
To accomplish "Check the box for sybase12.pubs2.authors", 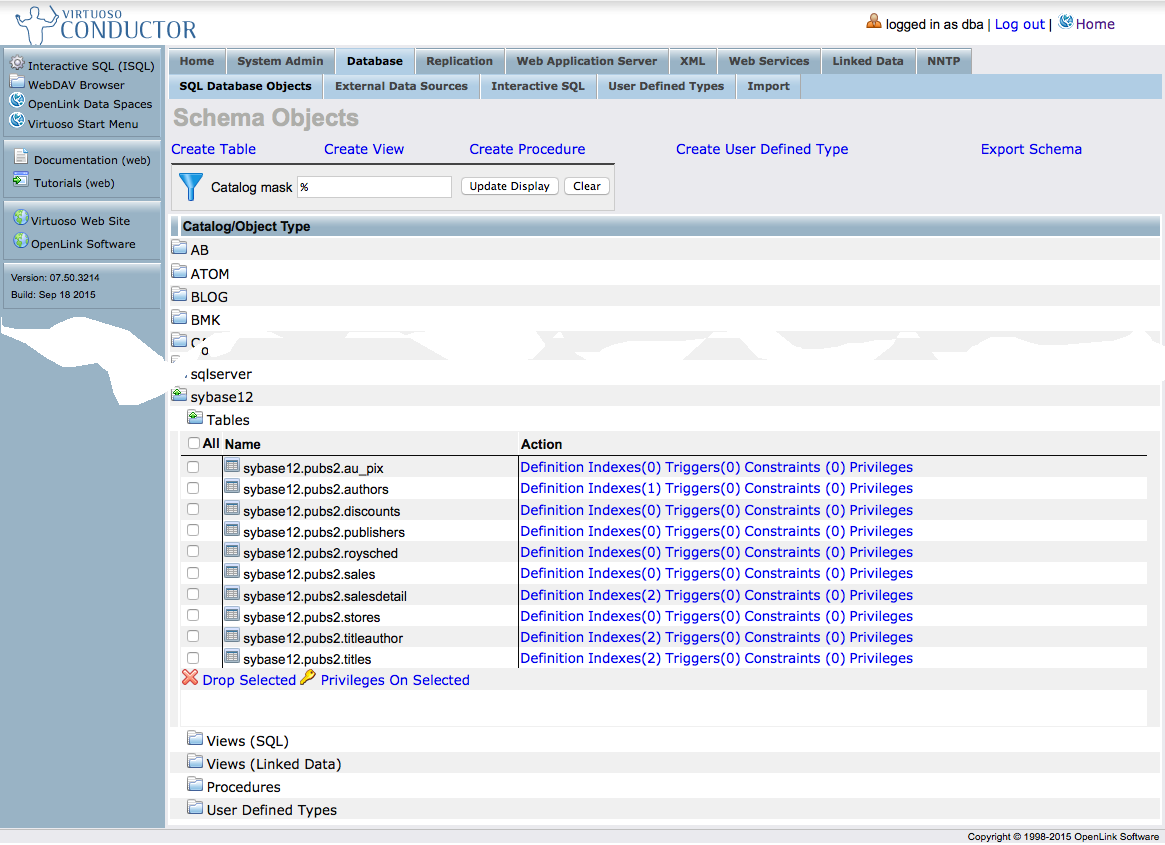I will [193, 488].
